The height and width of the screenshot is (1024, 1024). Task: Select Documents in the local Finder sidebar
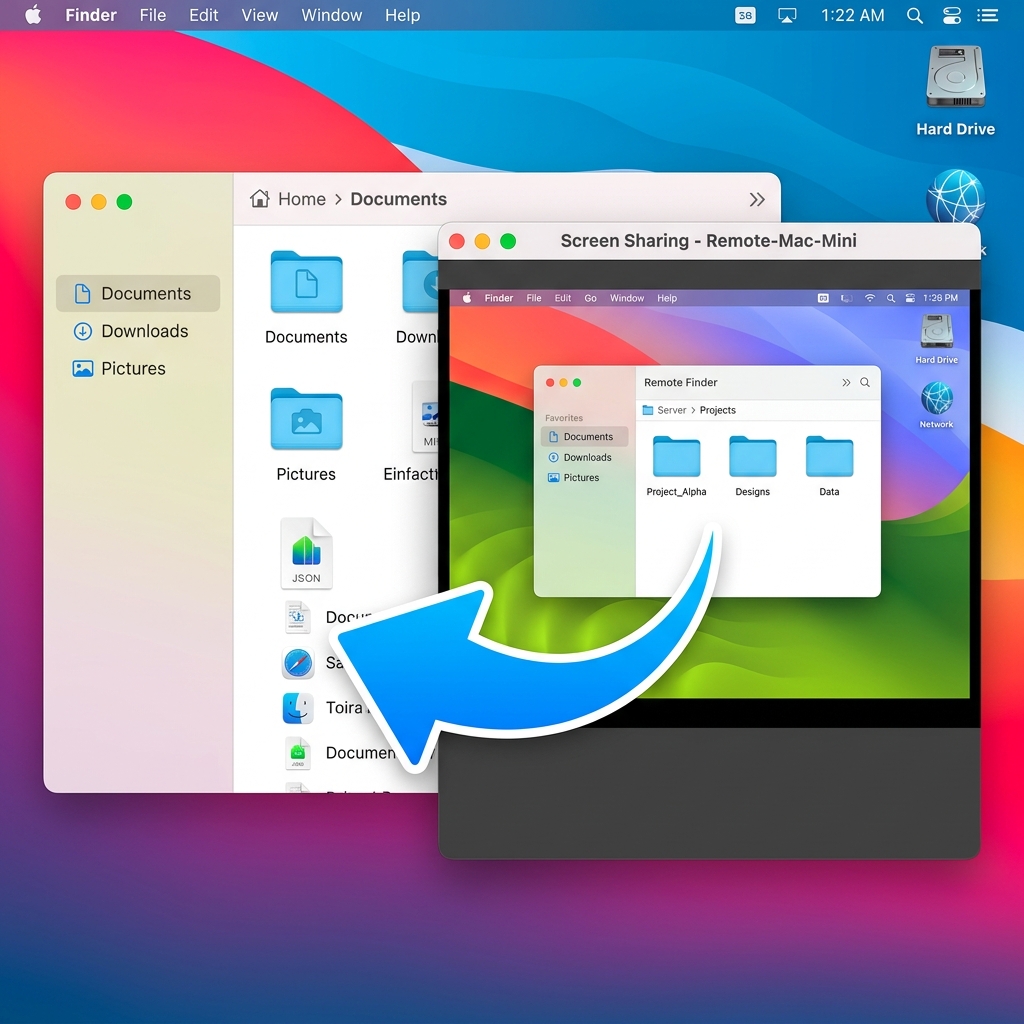click(138, 293)
